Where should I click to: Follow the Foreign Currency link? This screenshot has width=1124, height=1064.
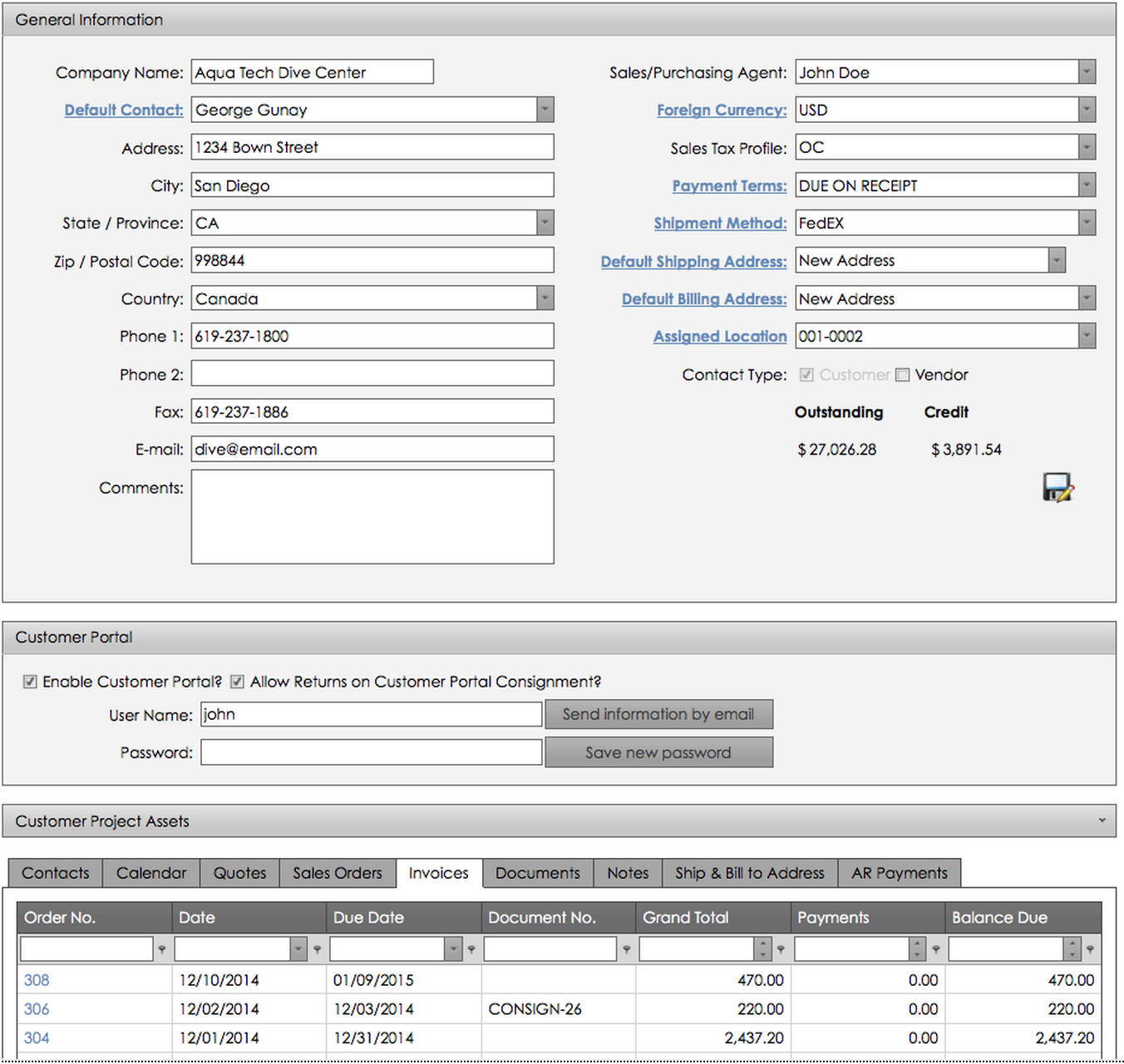pos(722,110)
